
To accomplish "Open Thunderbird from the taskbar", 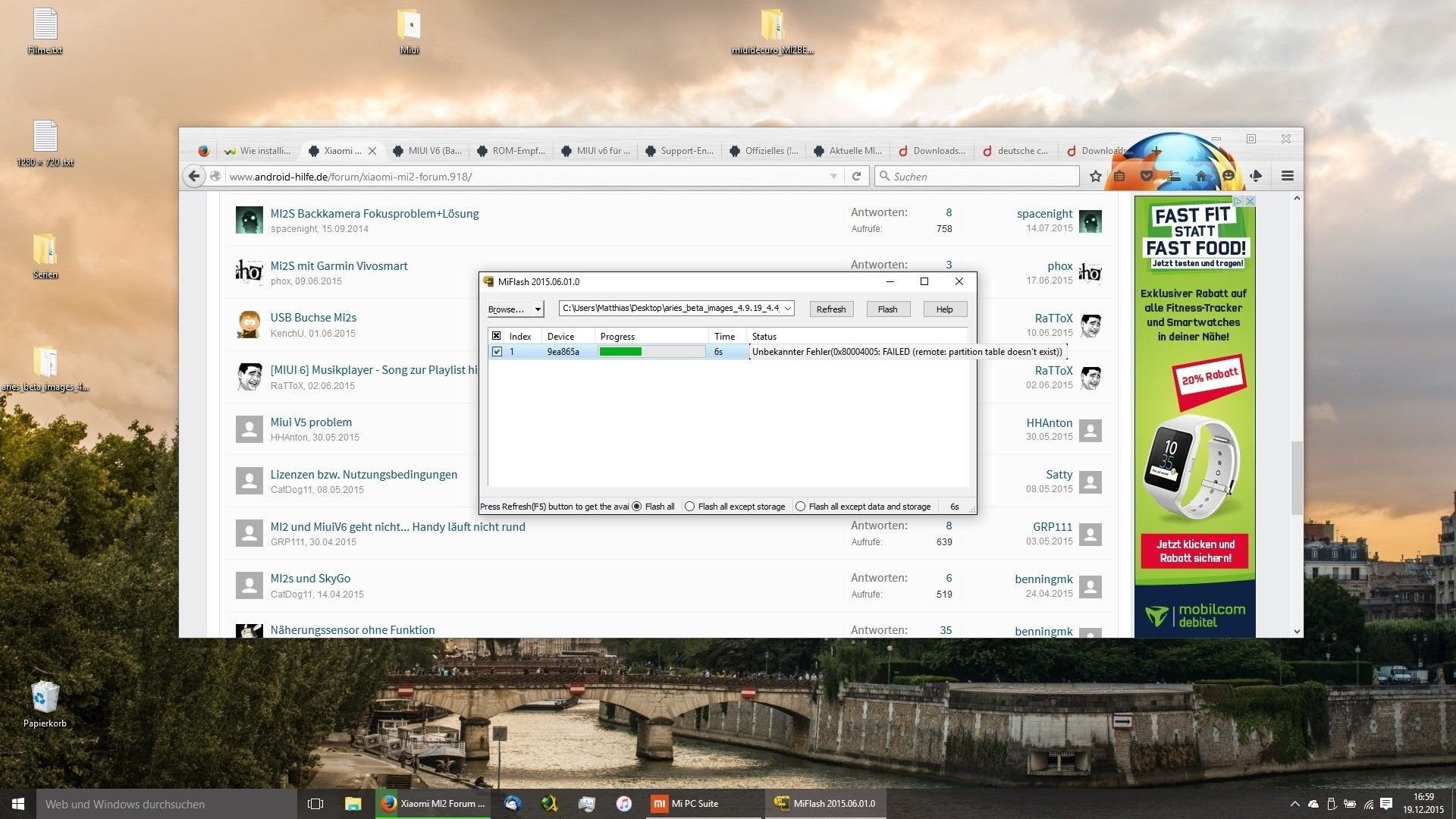I will pos(513,804).
